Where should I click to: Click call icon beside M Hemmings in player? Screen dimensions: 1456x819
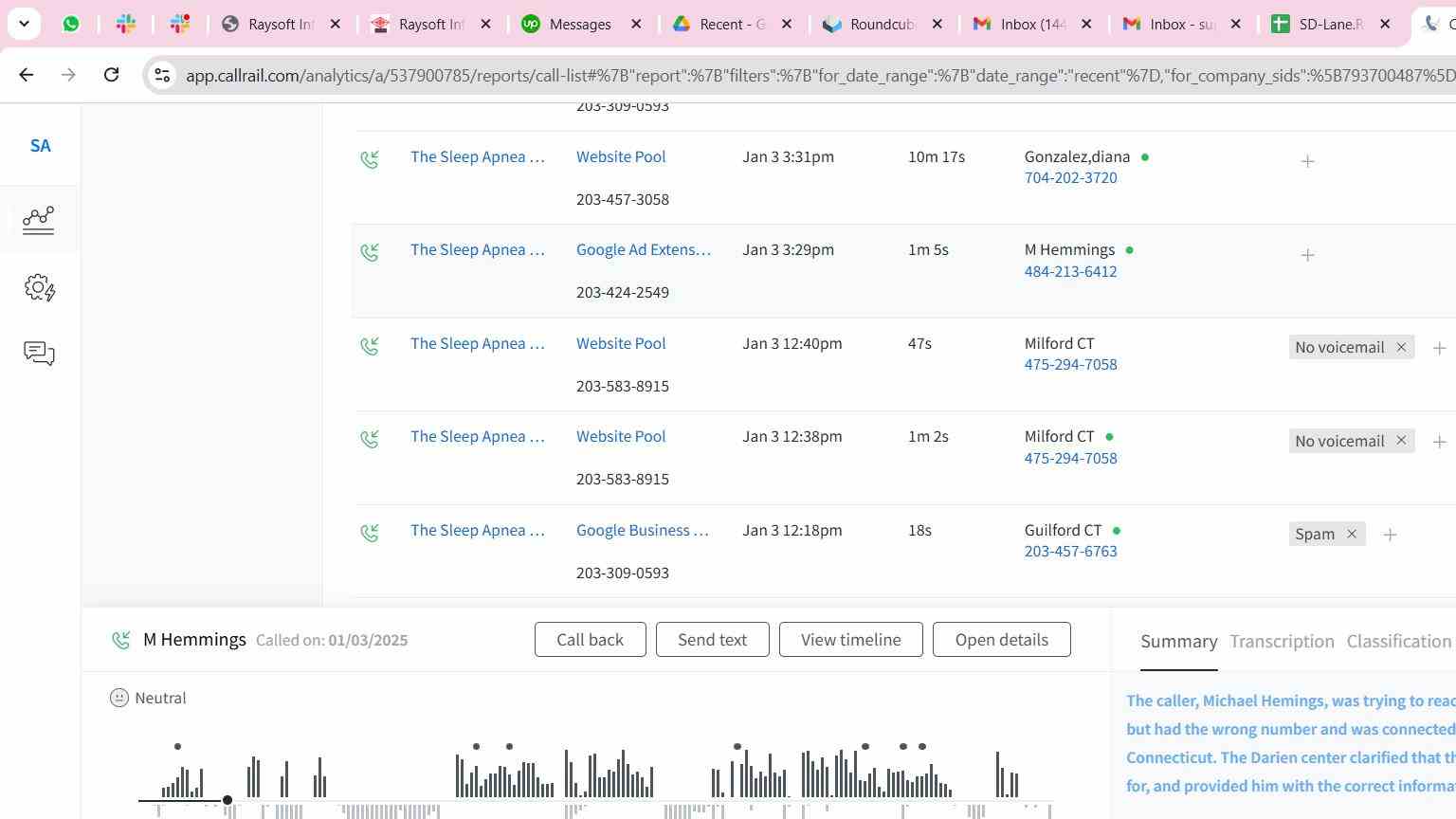[121, 641]
